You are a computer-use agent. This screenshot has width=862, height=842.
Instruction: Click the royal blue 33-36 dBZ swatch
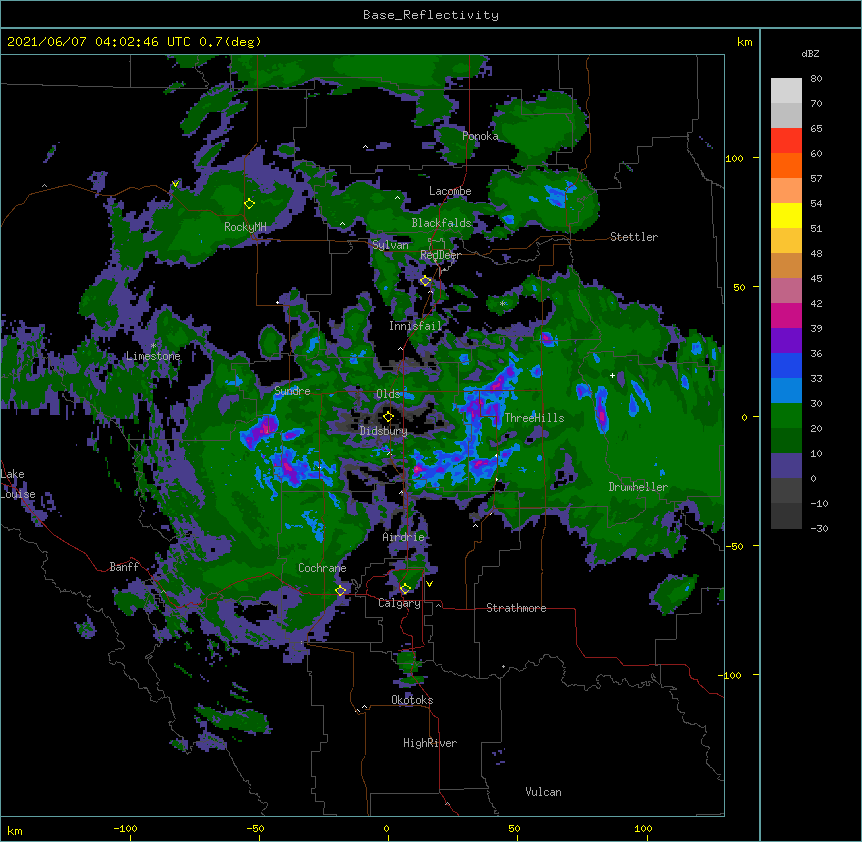click(786, 365)
